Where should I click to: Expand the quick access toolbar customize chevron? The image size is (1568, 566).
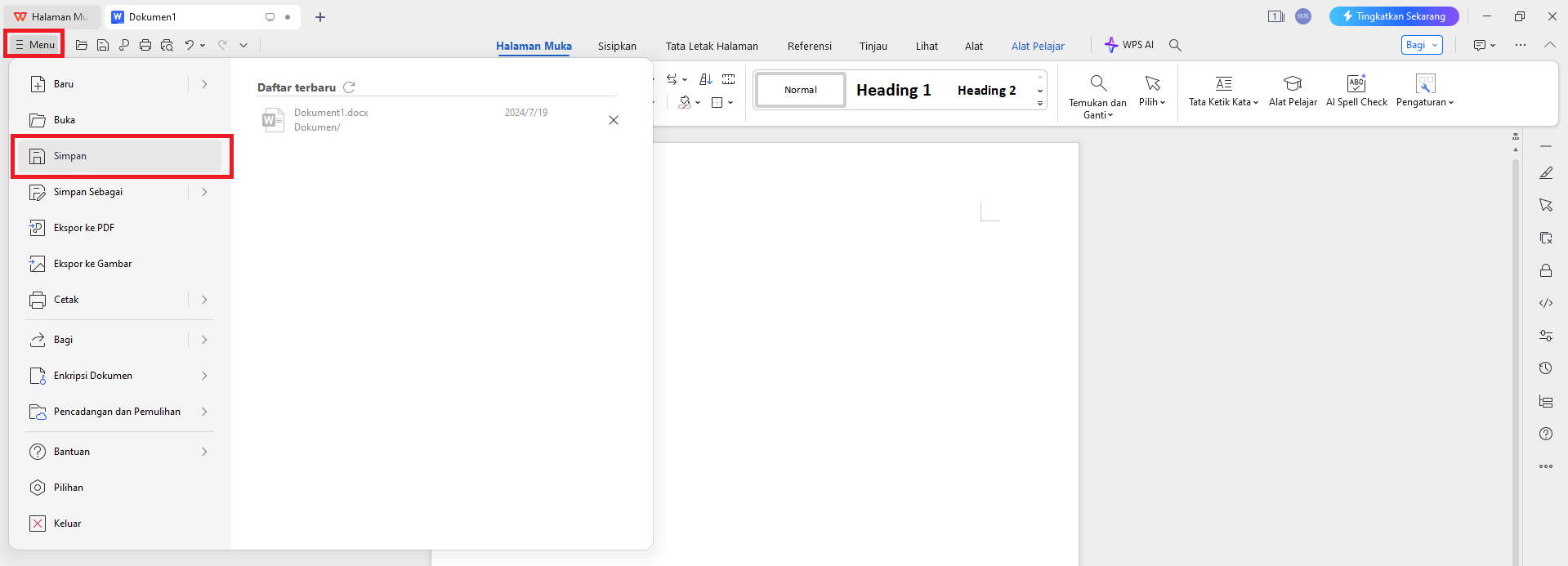coord(243,46)
